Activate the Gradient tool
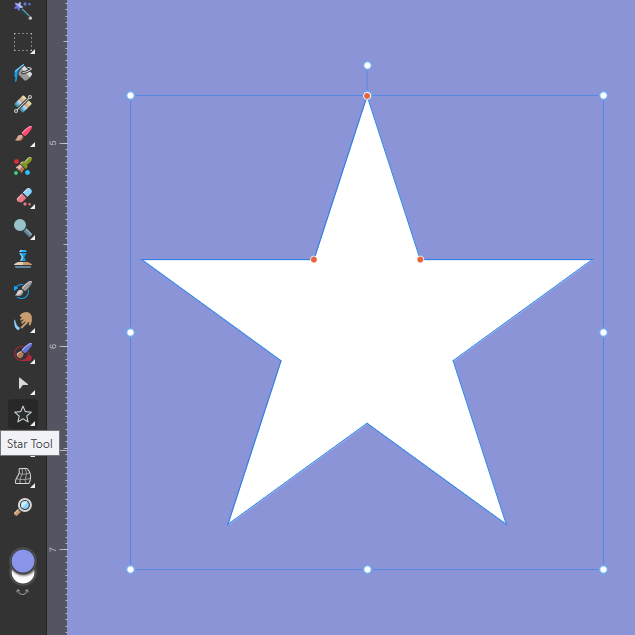Viewport: 635px width, 635px height. [x=23, y=104]
